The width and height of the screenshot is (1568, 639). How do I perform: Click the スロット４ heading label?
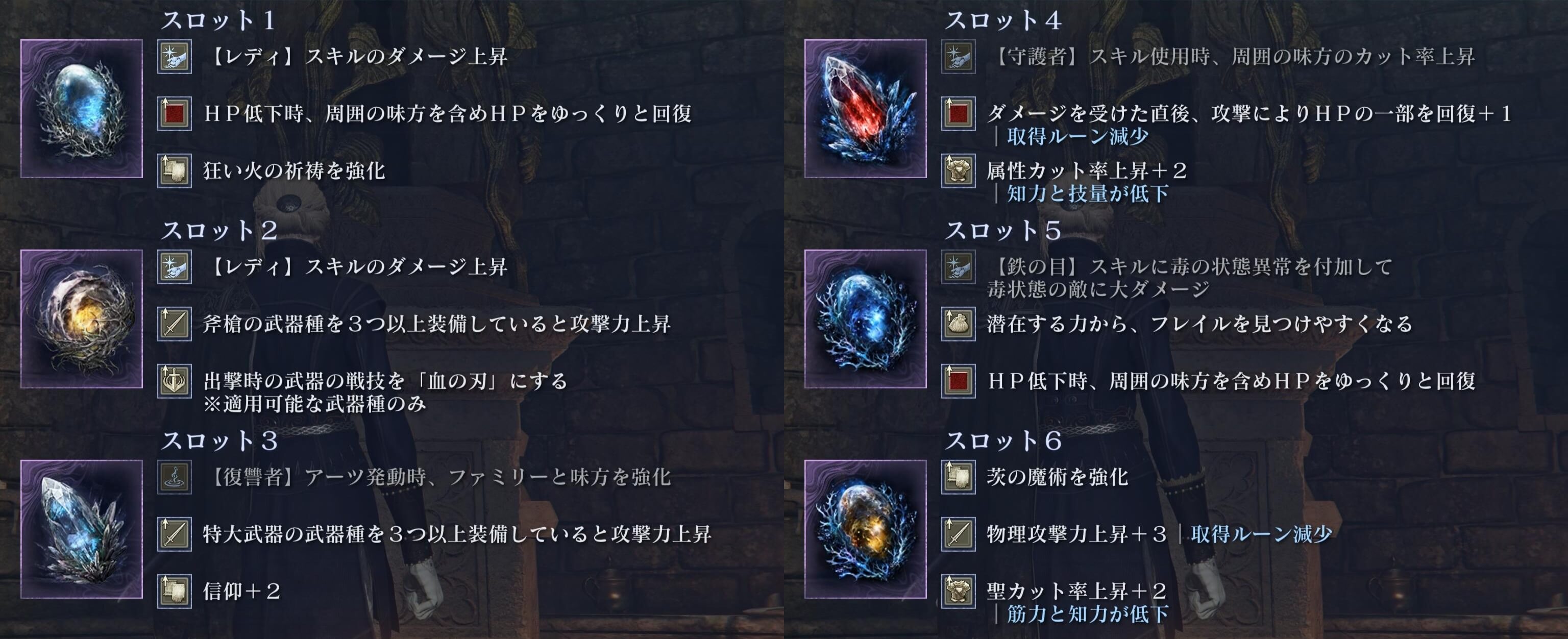[x=1002, y=20]
